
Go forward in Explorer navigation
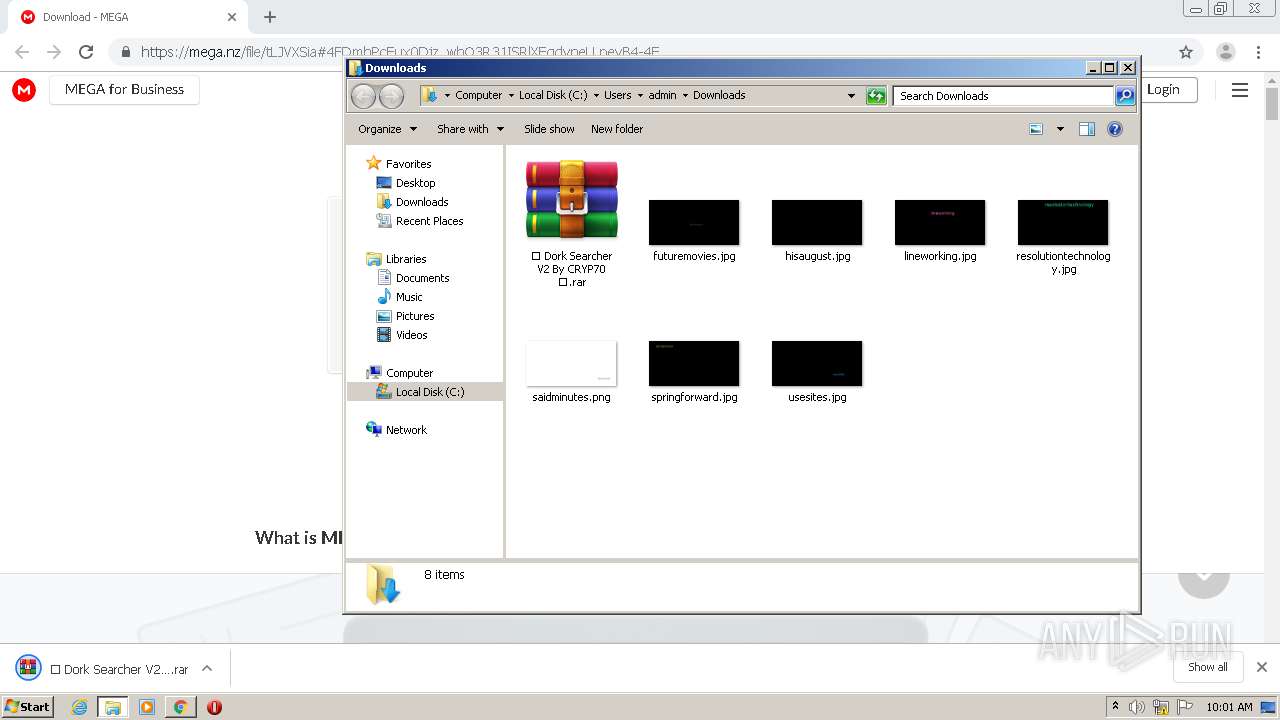tap(392, 96)
